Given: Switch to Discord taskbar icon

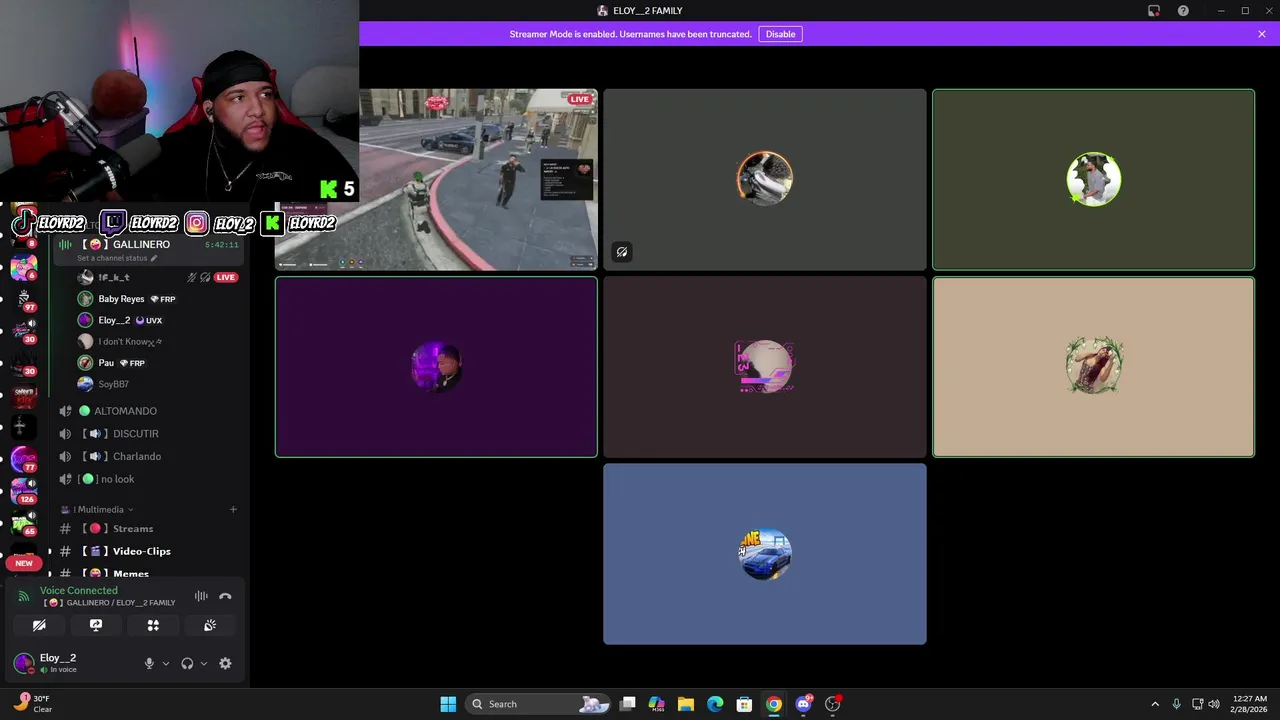Looking at the screenshot, I should (803, 704).
